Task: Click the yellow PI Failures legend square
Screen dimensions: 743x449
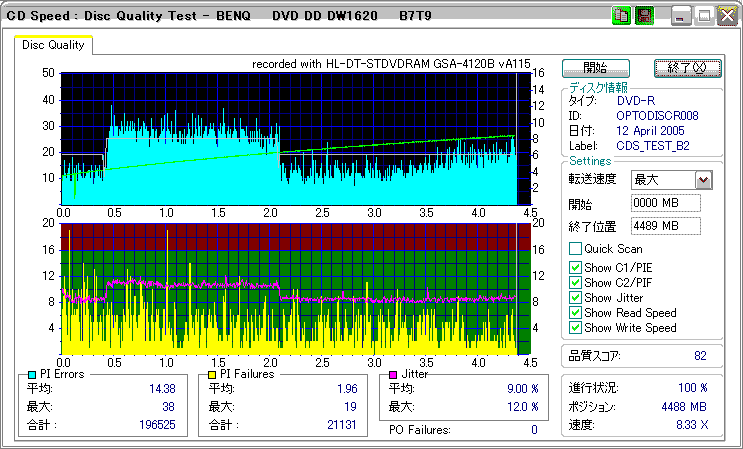Action: (212, 374)
